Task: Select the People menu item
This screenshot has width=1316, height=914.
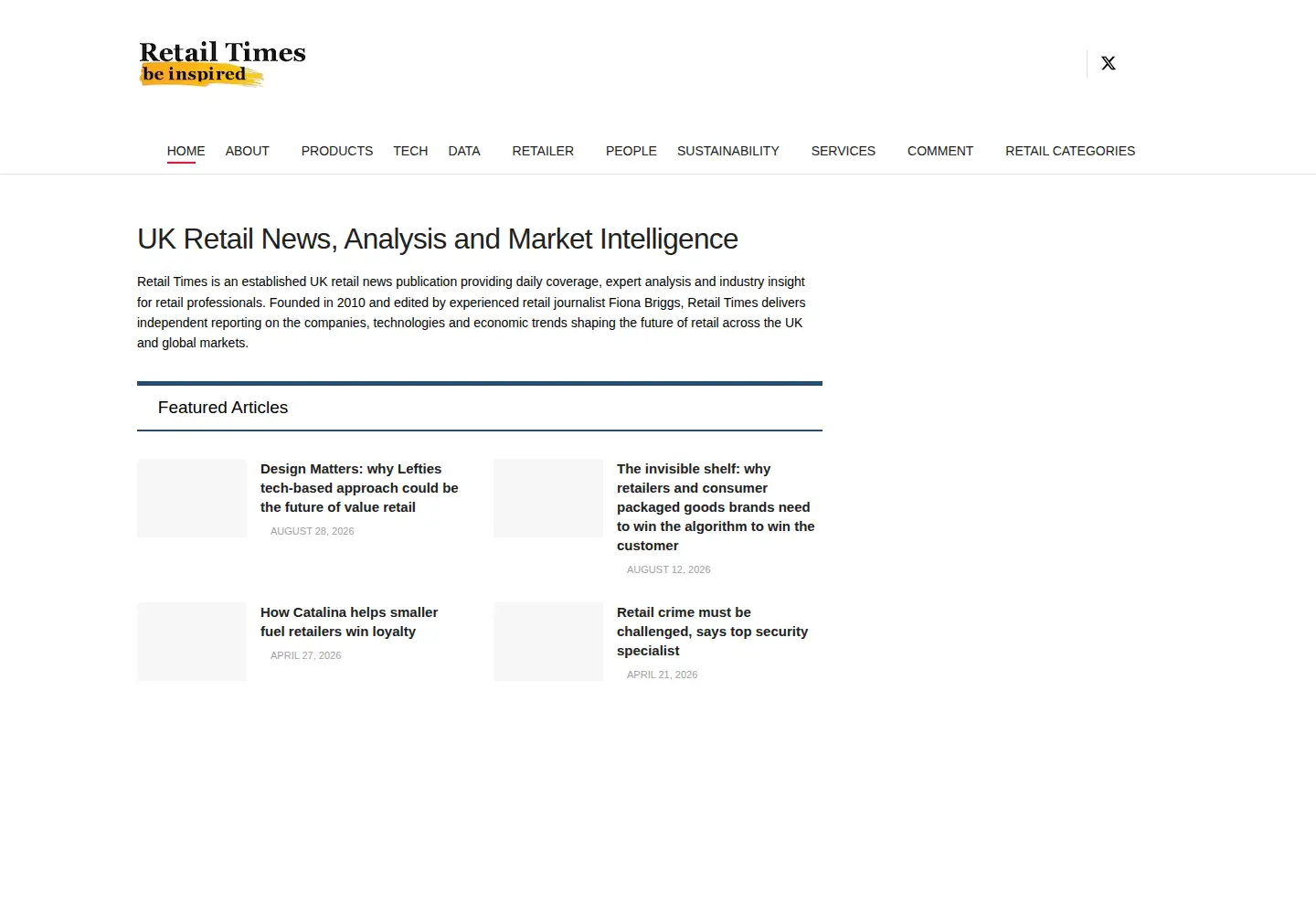Action: [631, 151]
